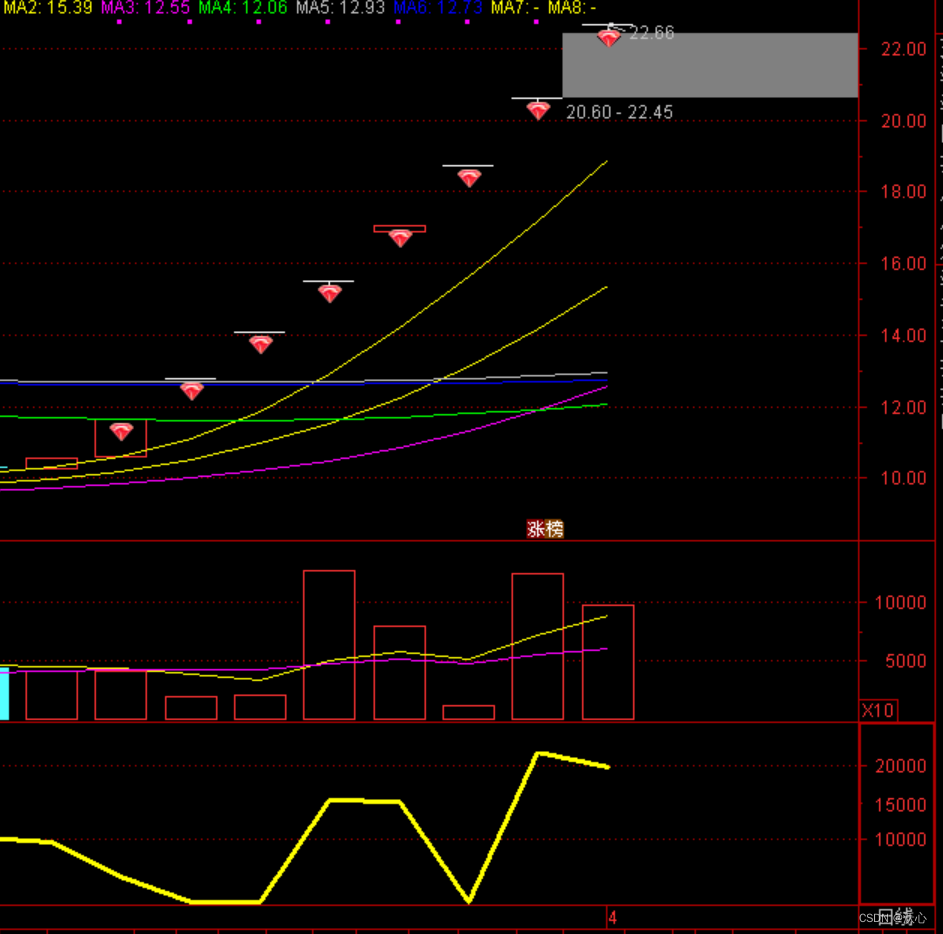The image size is (943, 934).
Task: Select the diamond marker on the blue MA line
Action: (x=191, y=392)
